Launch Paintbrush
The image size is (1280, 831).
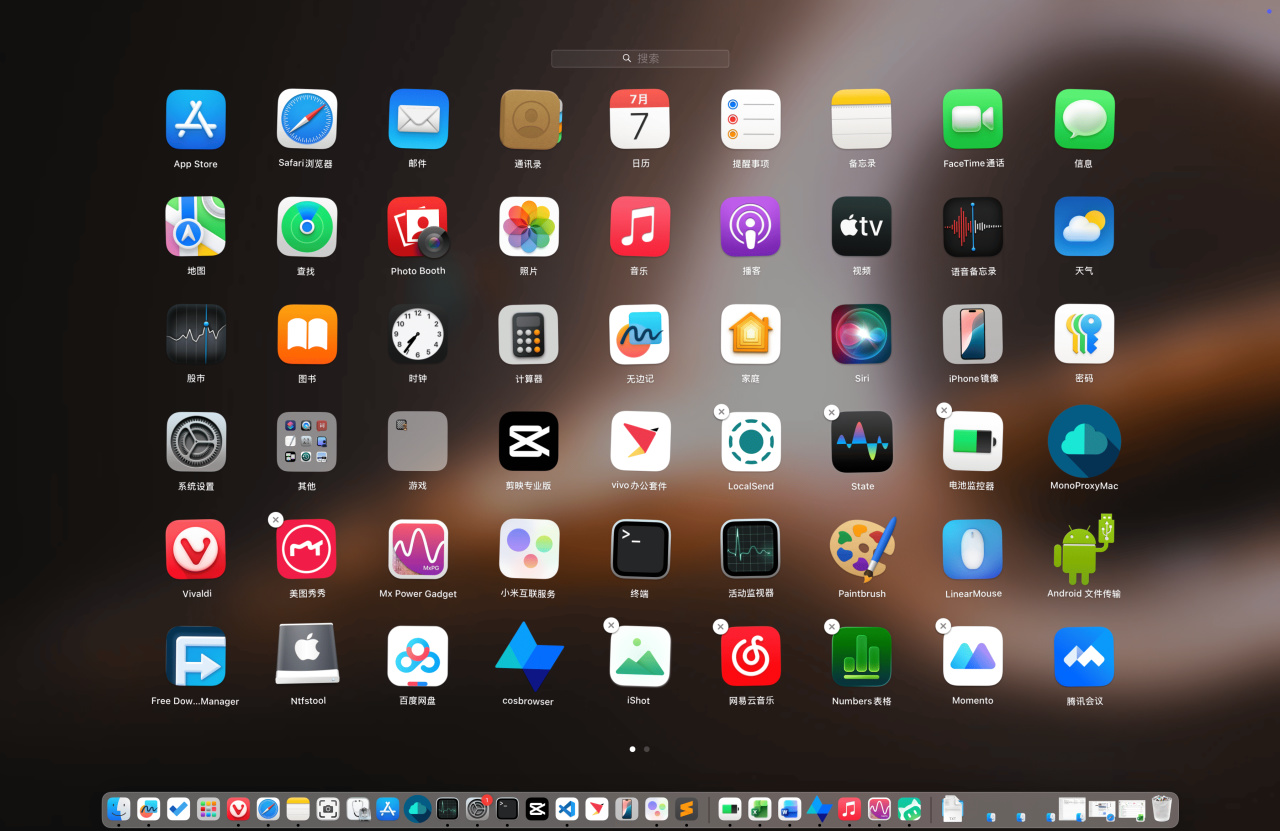pyautogui.click(x=862, y=549)
